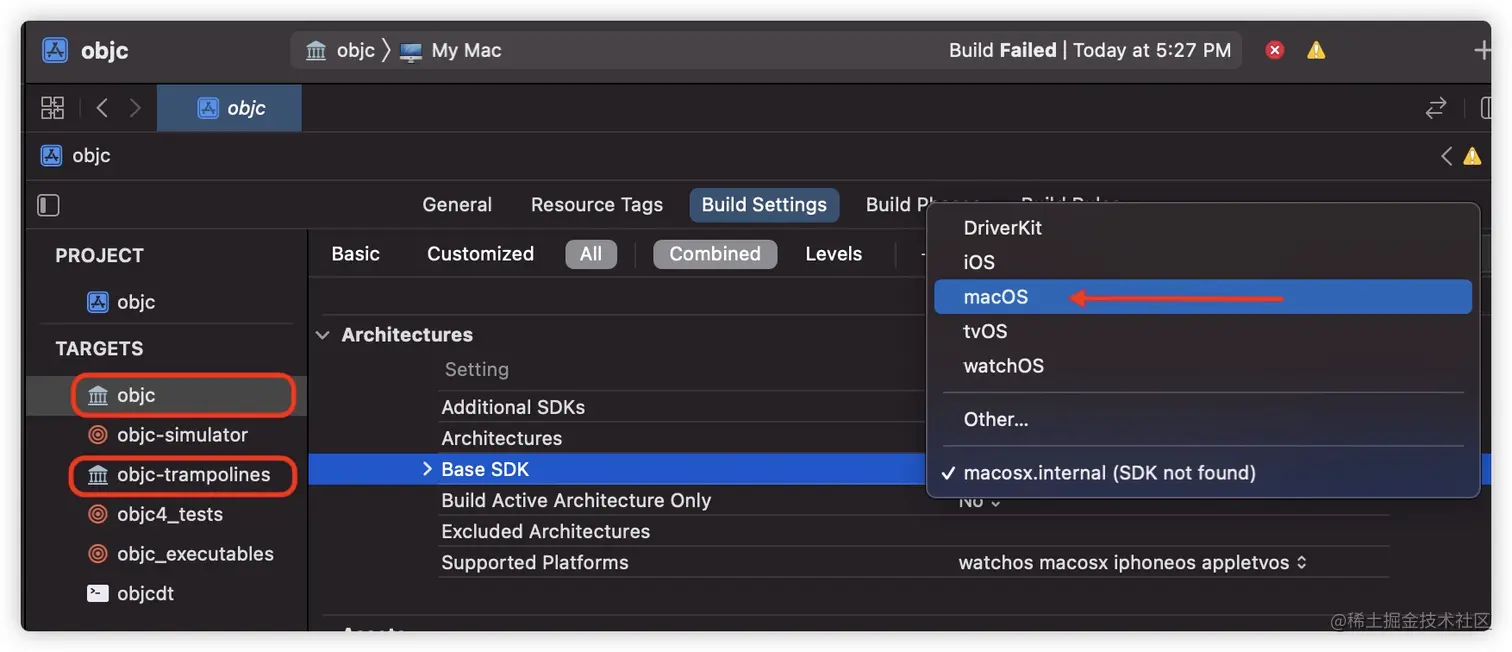Click the Supported Platforms setting name

535,563
